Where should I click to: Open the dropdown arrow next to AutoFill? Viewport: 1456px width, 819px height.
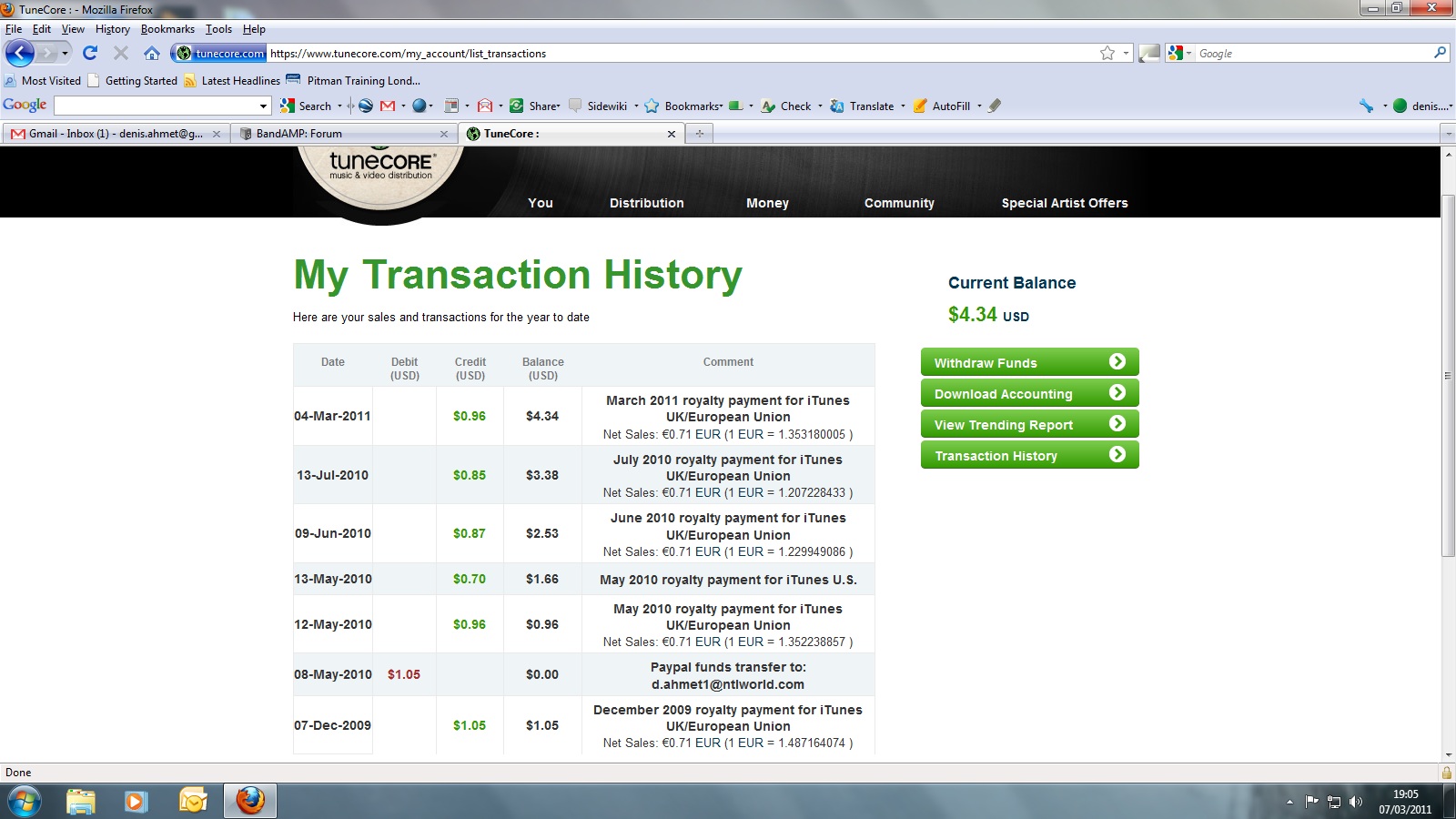[979, 106]
